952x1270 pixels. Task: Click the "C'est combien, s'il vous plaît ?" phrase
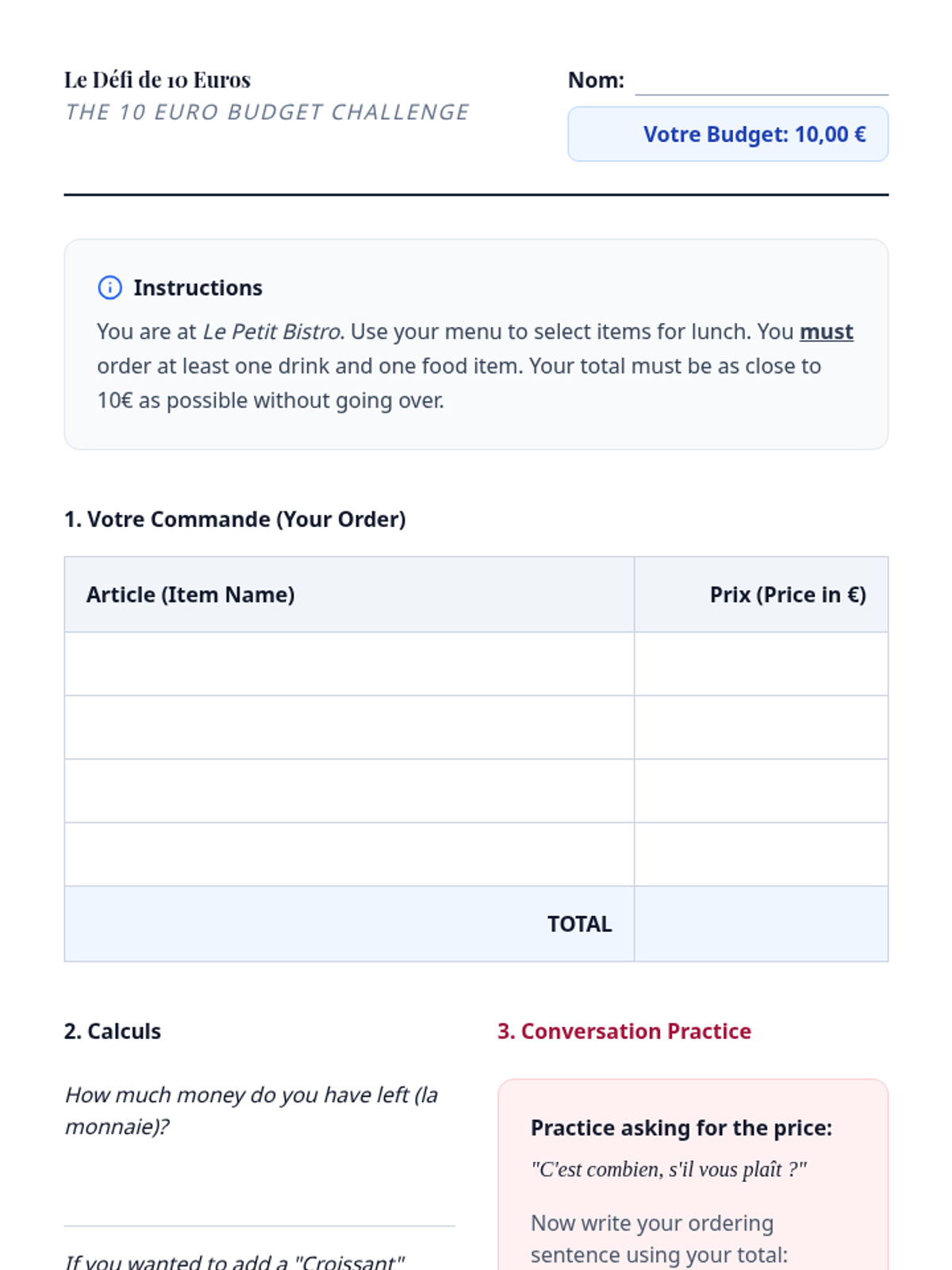tap(669, 1169)
